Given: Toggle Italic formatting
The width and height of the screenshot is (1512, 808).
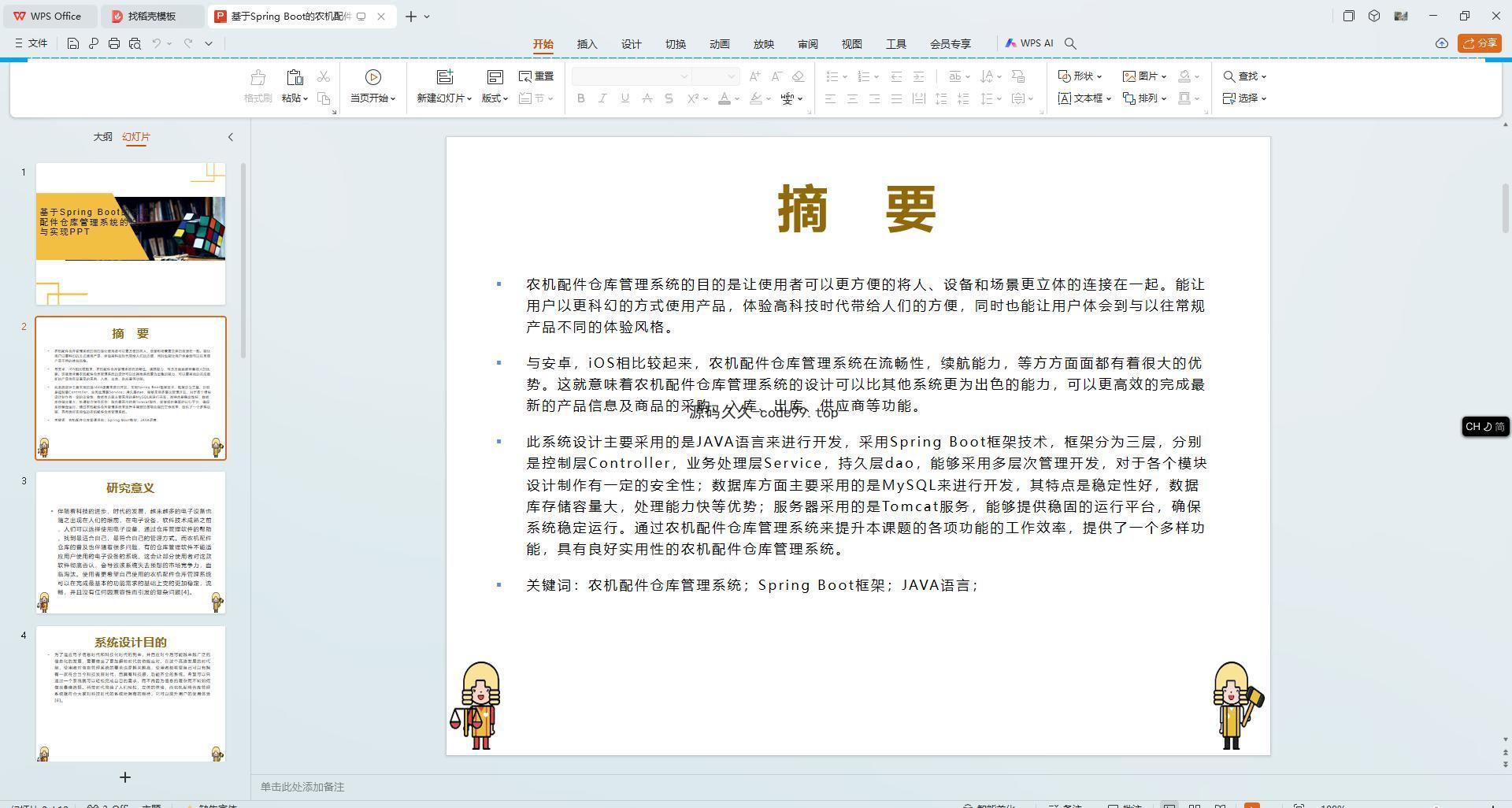Looking at the screenshot, I should (602, 98).
